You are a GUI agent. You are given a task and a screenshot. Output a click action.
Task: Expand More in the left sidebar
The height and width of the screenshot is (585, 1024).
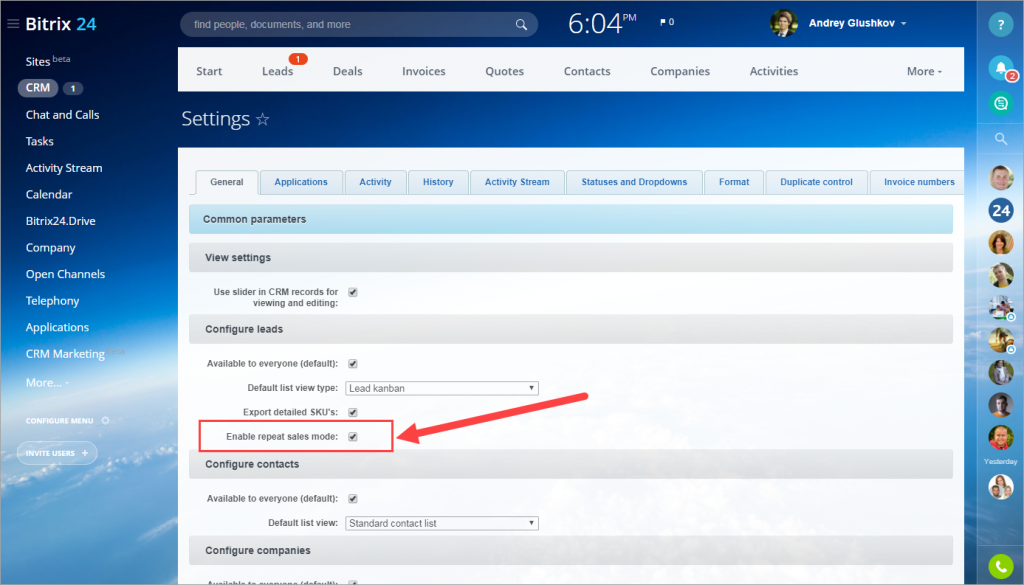(x=47, y=383)
